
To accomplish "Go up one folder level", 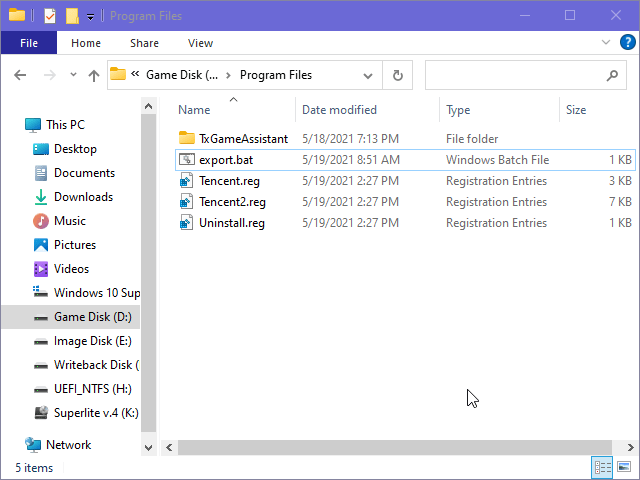I will click(x=94, y=75).
